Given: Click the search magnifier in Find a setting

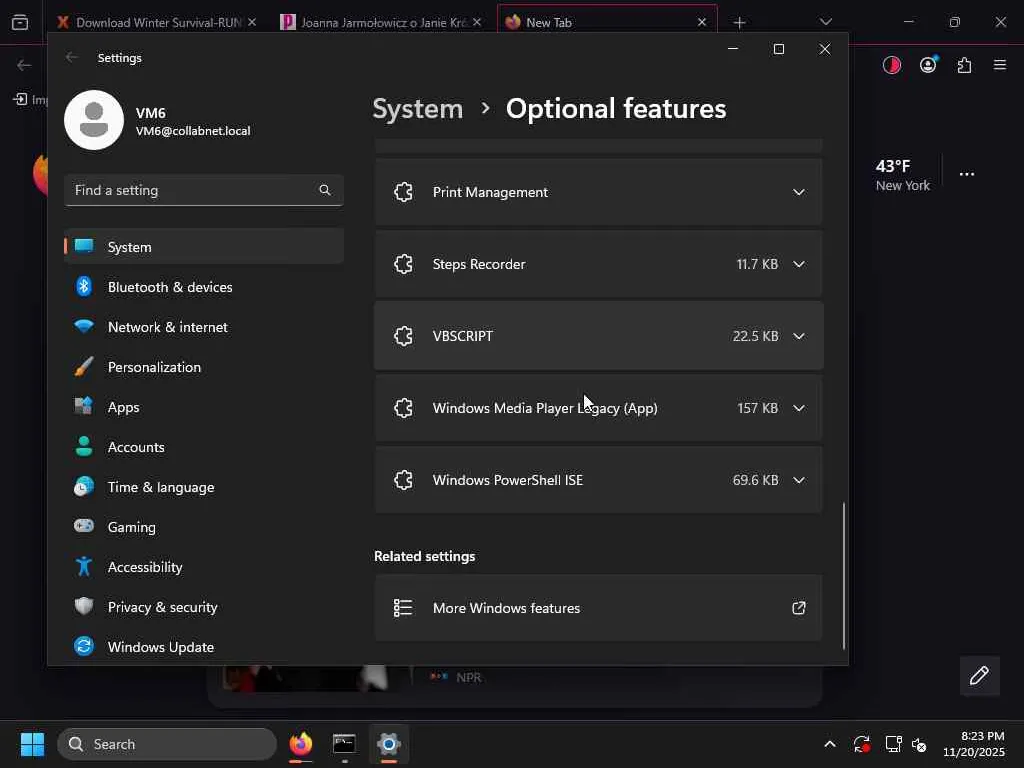Looking at the screenshot, I should pos(325,190).
